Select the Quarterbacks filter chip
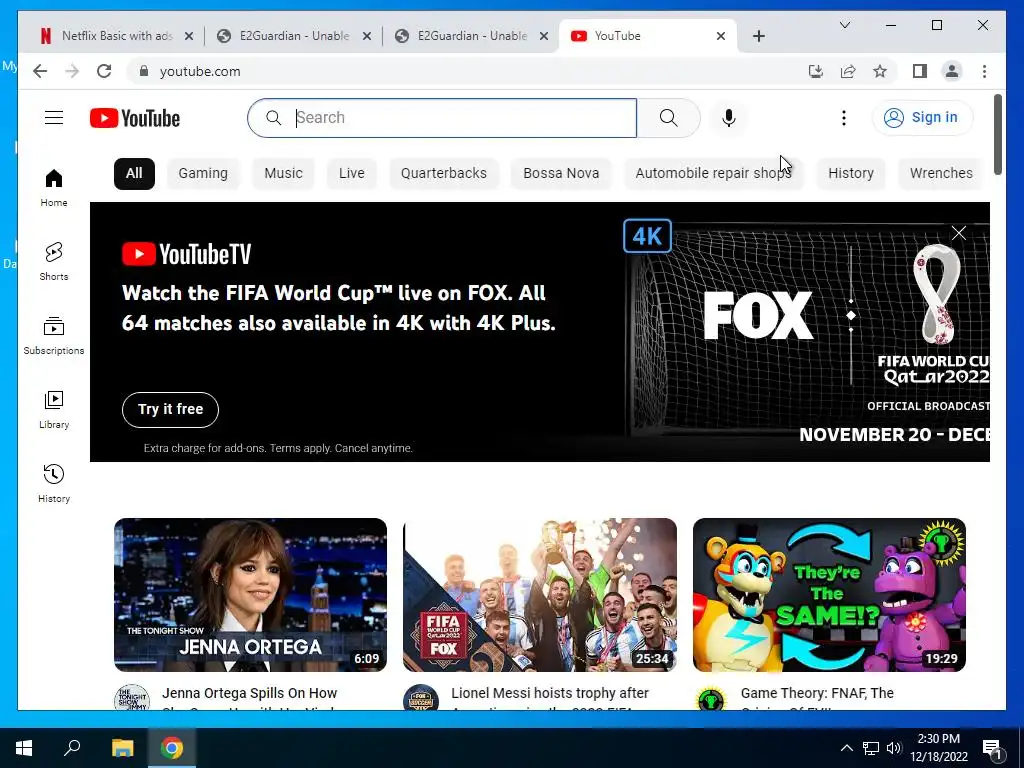Image resolution: width=1024 pixels, height=768 pixels. (x=443, y=174)
